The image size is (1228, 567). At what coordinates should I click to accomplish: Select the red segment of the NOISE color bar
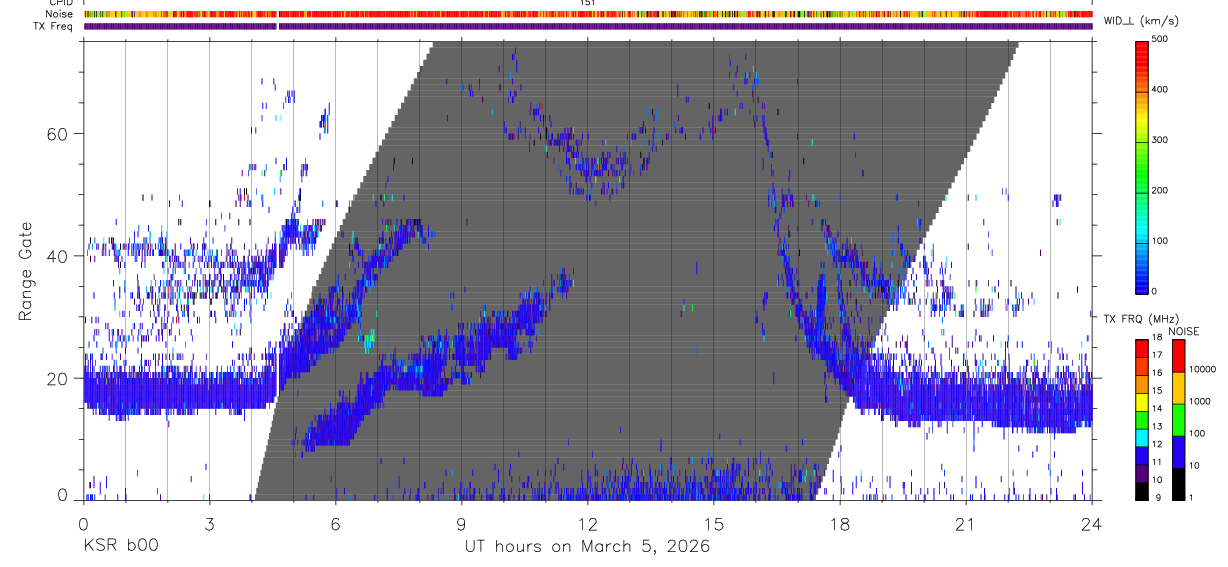pyautogui.click(x=1179, y=356)
